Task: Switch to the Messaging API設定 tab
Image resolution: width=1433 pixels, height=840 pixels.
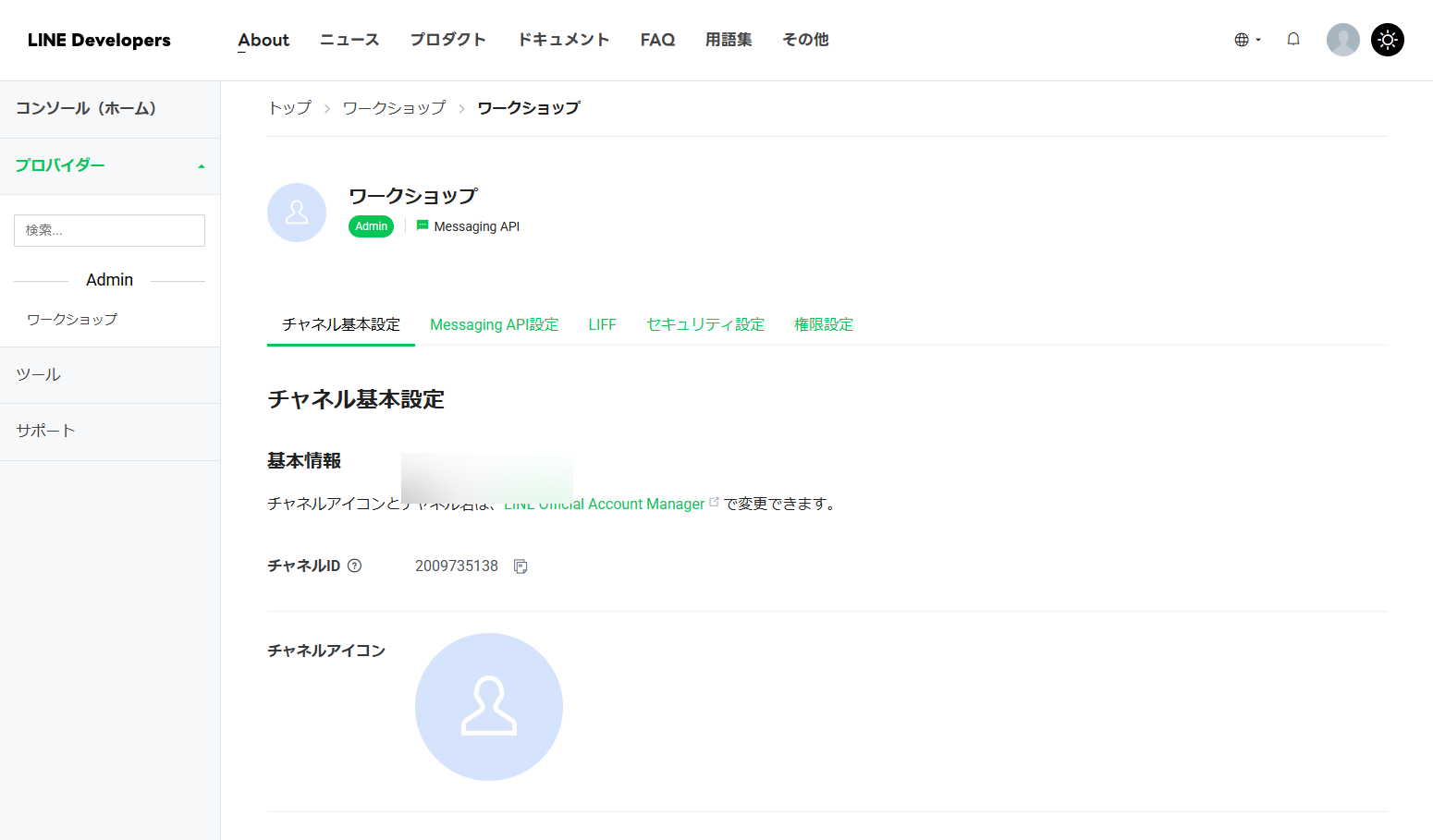Action: 494,324
